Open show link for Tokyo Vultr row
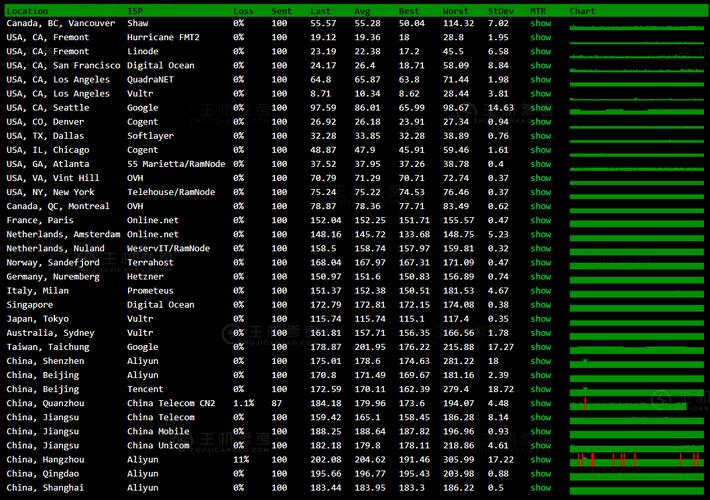710x500 pixels. 541,318
